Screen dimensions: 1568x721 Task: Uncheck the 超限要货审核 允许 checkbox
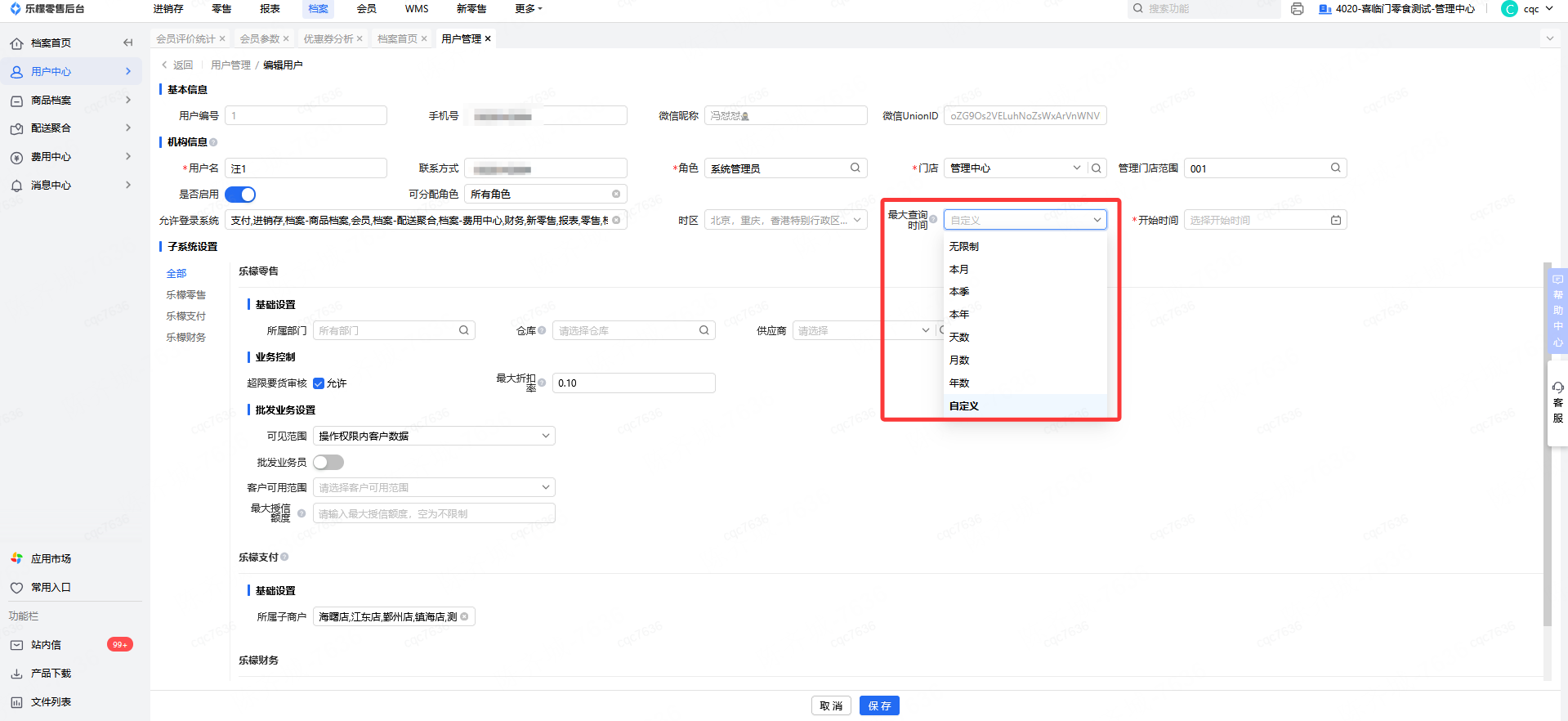pos(319,383)
